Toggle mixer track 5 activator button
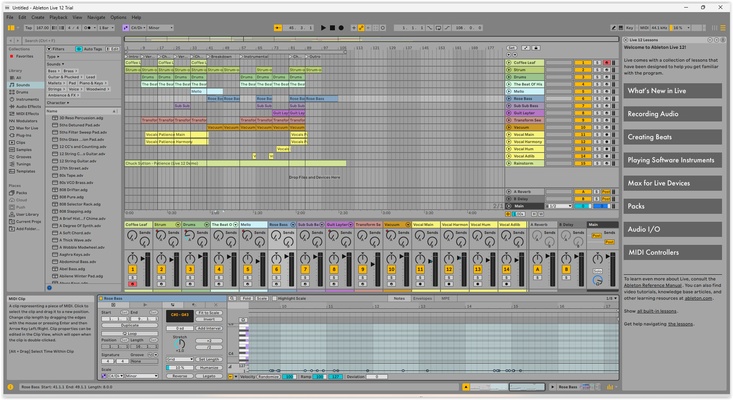Viewport: 733px width, 400px height. [248, 269]
